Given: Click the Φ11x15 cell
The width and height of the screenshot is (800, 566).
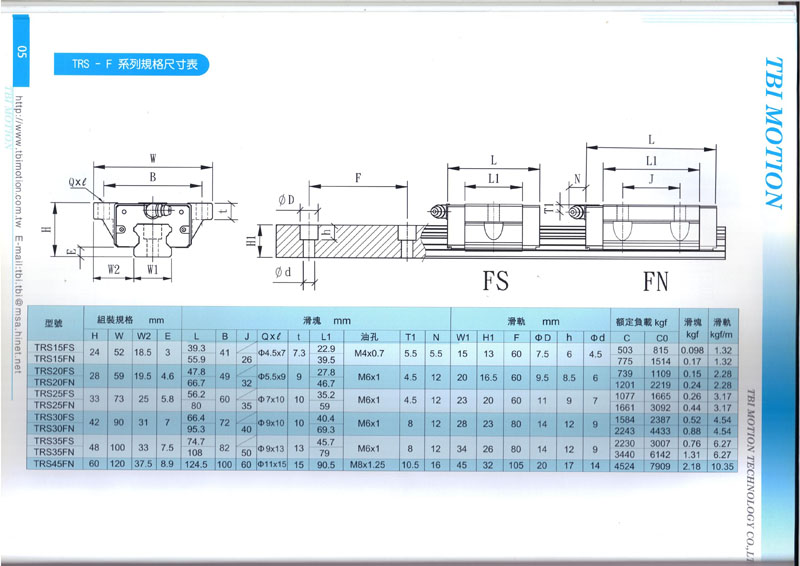Looking at the screenshot, I should point(272,464).
